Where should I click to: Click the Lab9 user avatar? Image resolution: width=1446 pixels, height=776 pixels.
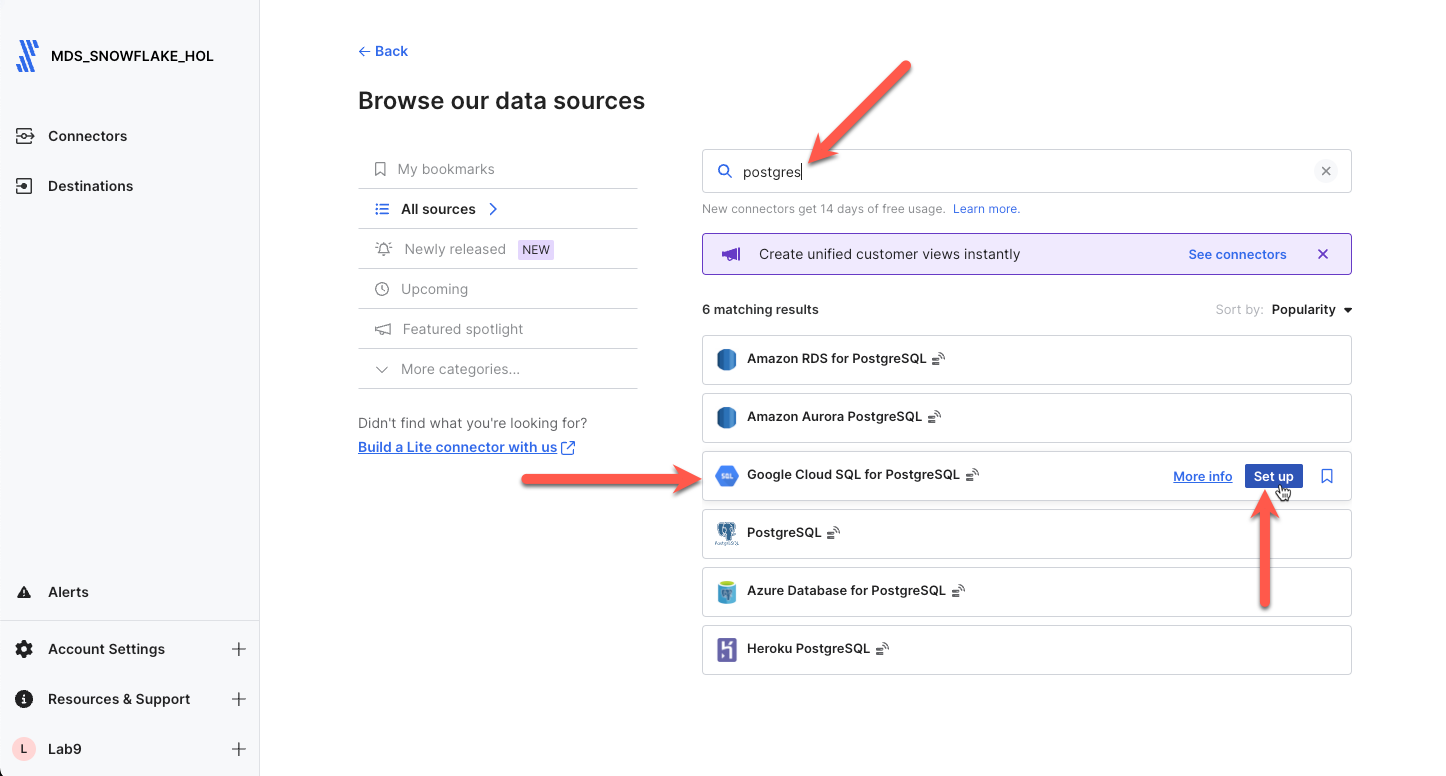(24, 749)
